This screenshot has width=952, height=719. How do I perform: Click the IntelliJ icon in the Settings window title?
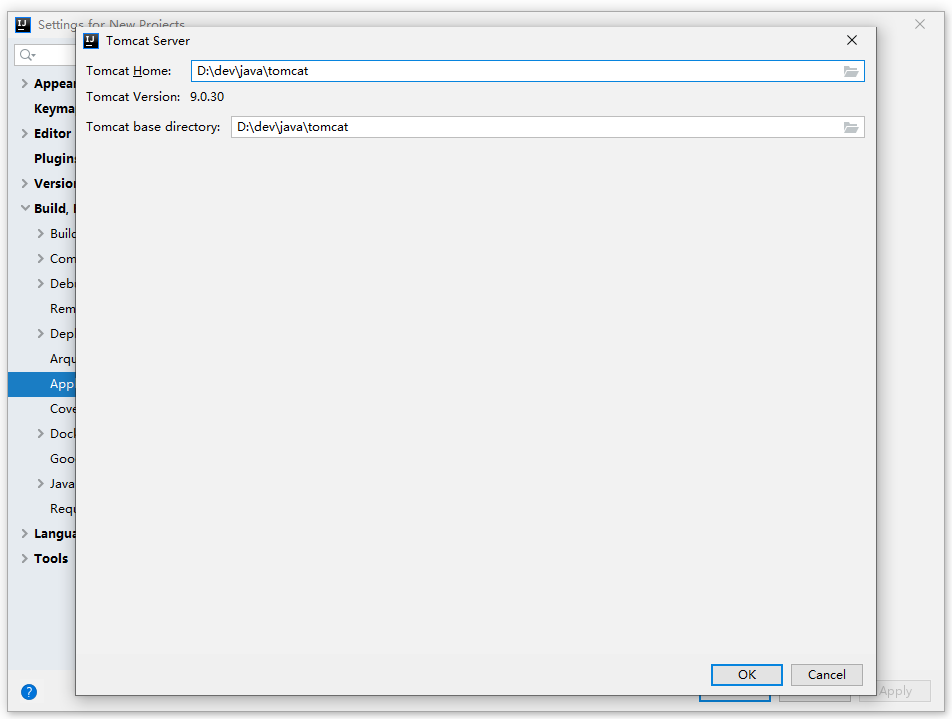pyautogui.click(x=23, y=25)
